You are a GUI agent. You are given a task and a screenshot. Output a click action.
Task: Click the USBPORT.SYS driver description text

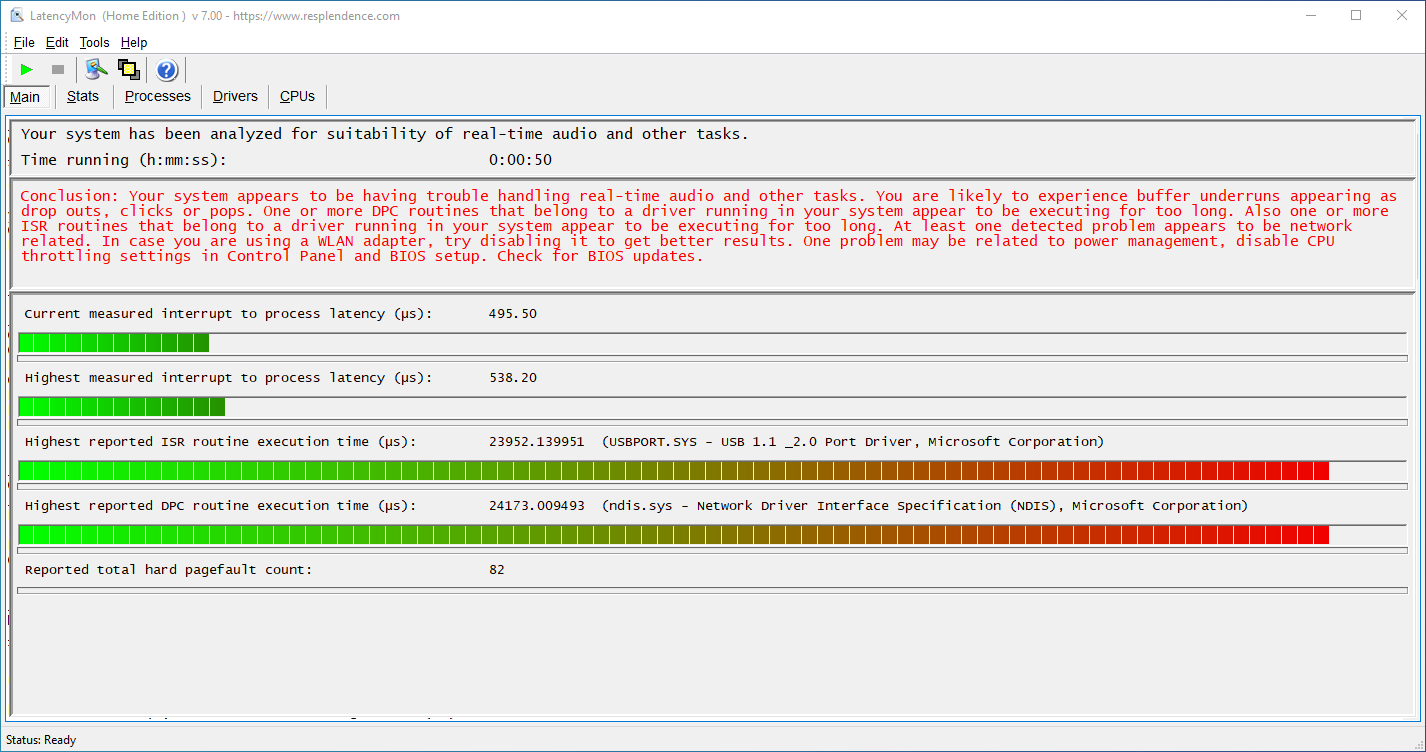853,442
